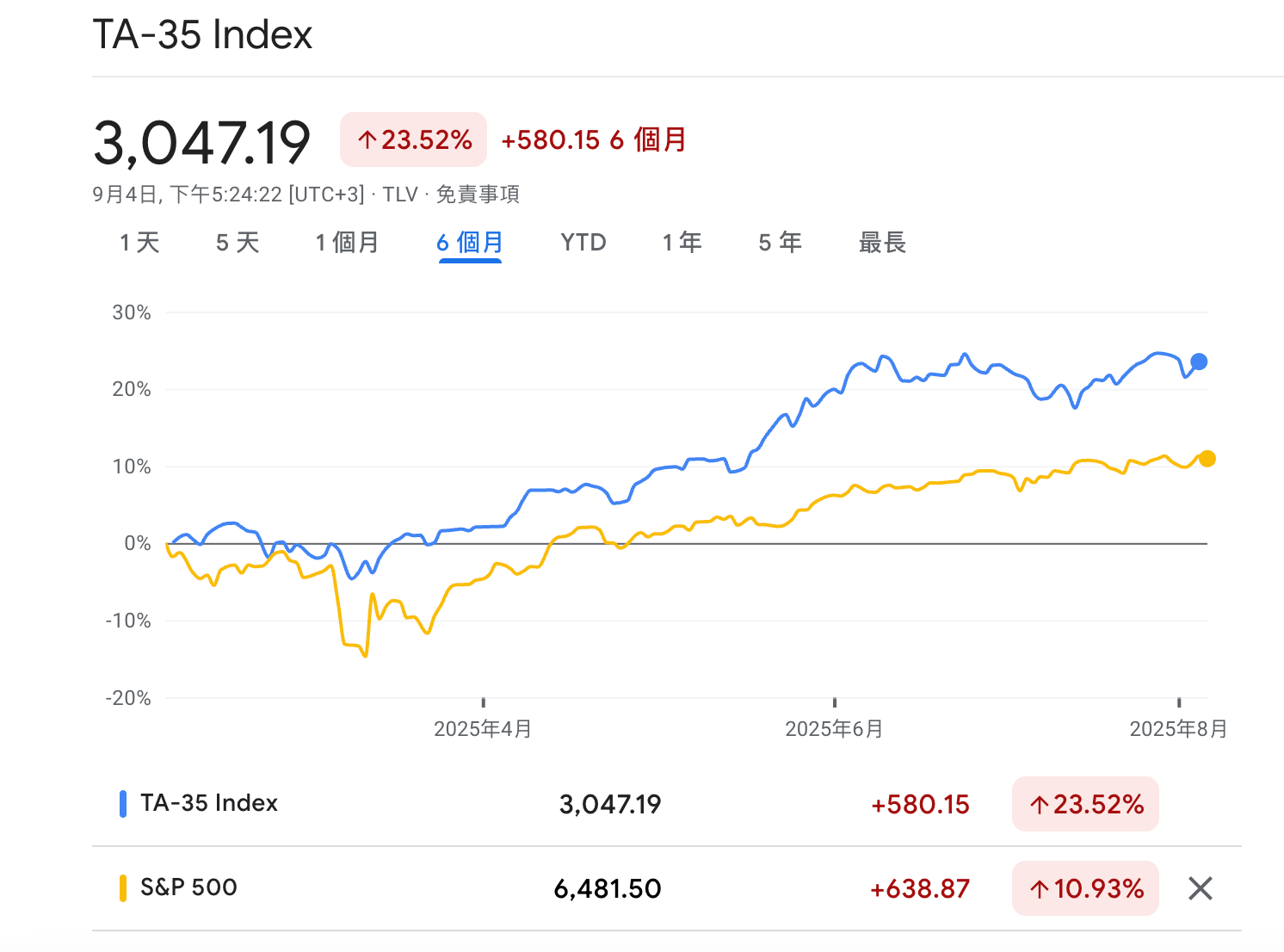Viewport: 1284px width, 952px height.
Task: Click the yellow endpoint dot on the chart
Action: click(x=1207, y=459)
